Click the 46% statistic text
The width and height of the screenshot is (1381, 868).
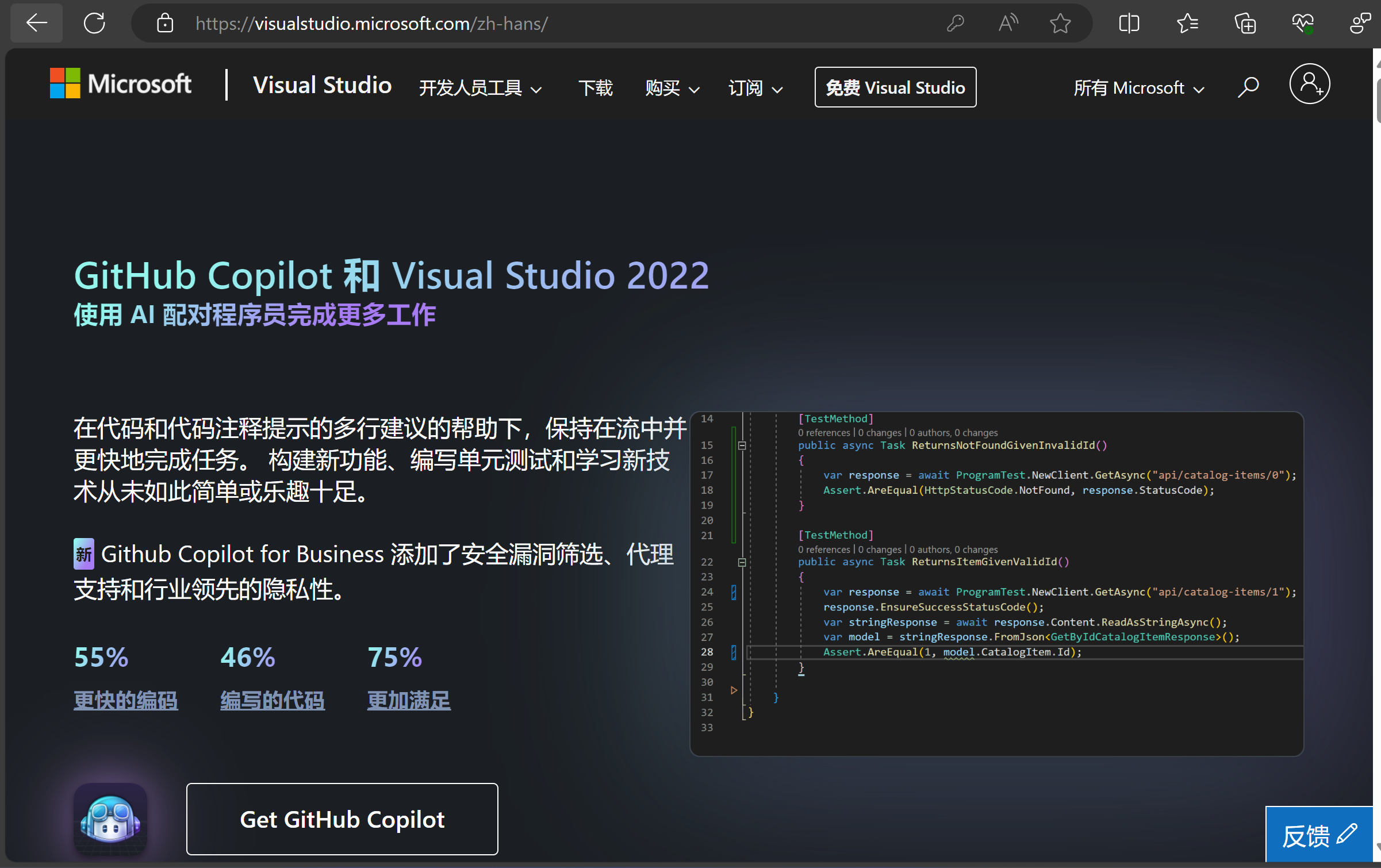point(248,657)
